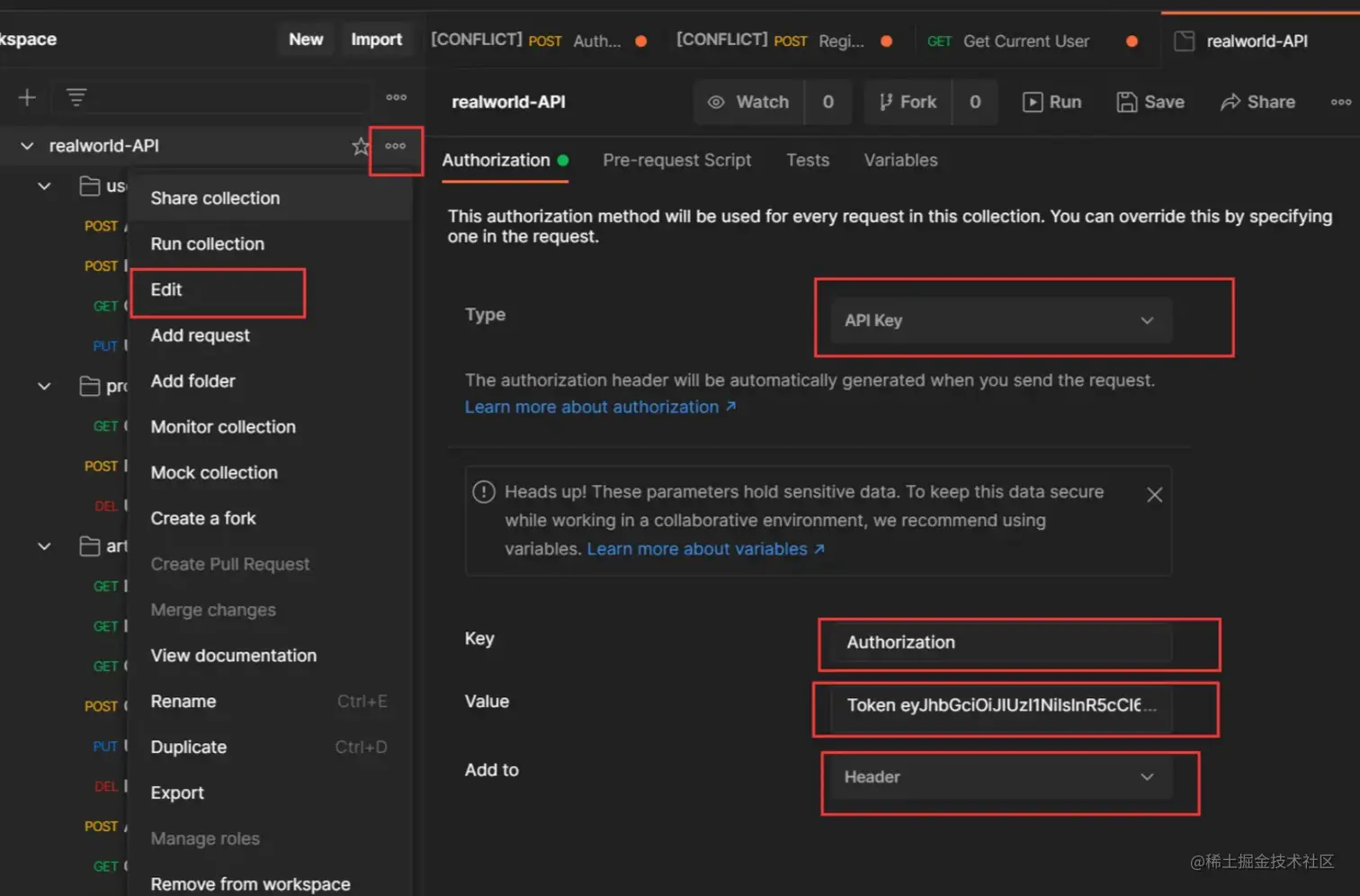Click the New button
Image resolution: width=1360 pixels, height=896 pixels.
pos(306,40)
